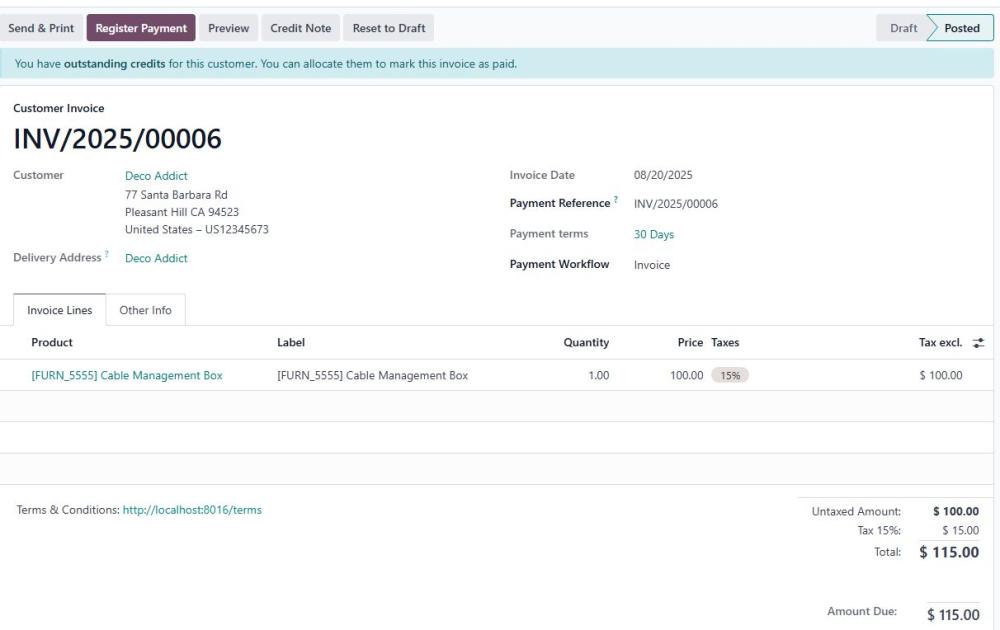Select the Label column header
1000x630 pixels.
click(291, 342)
